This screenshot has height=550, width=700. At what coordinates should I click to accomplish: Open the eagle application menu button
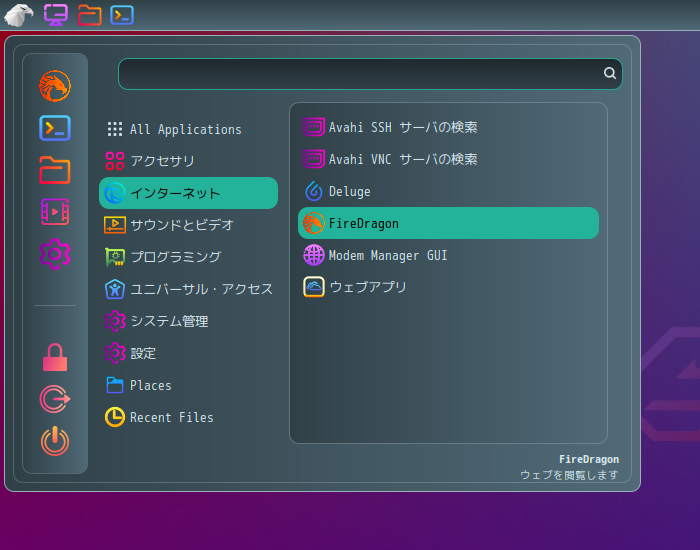point(19,15)
